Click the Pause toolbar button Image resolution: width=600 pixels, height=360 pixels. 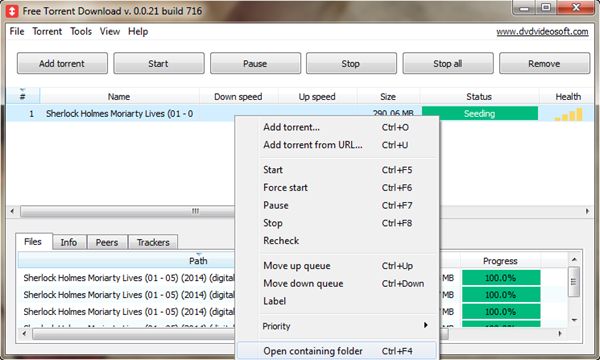pyautogui.click(x=255, y=64)
